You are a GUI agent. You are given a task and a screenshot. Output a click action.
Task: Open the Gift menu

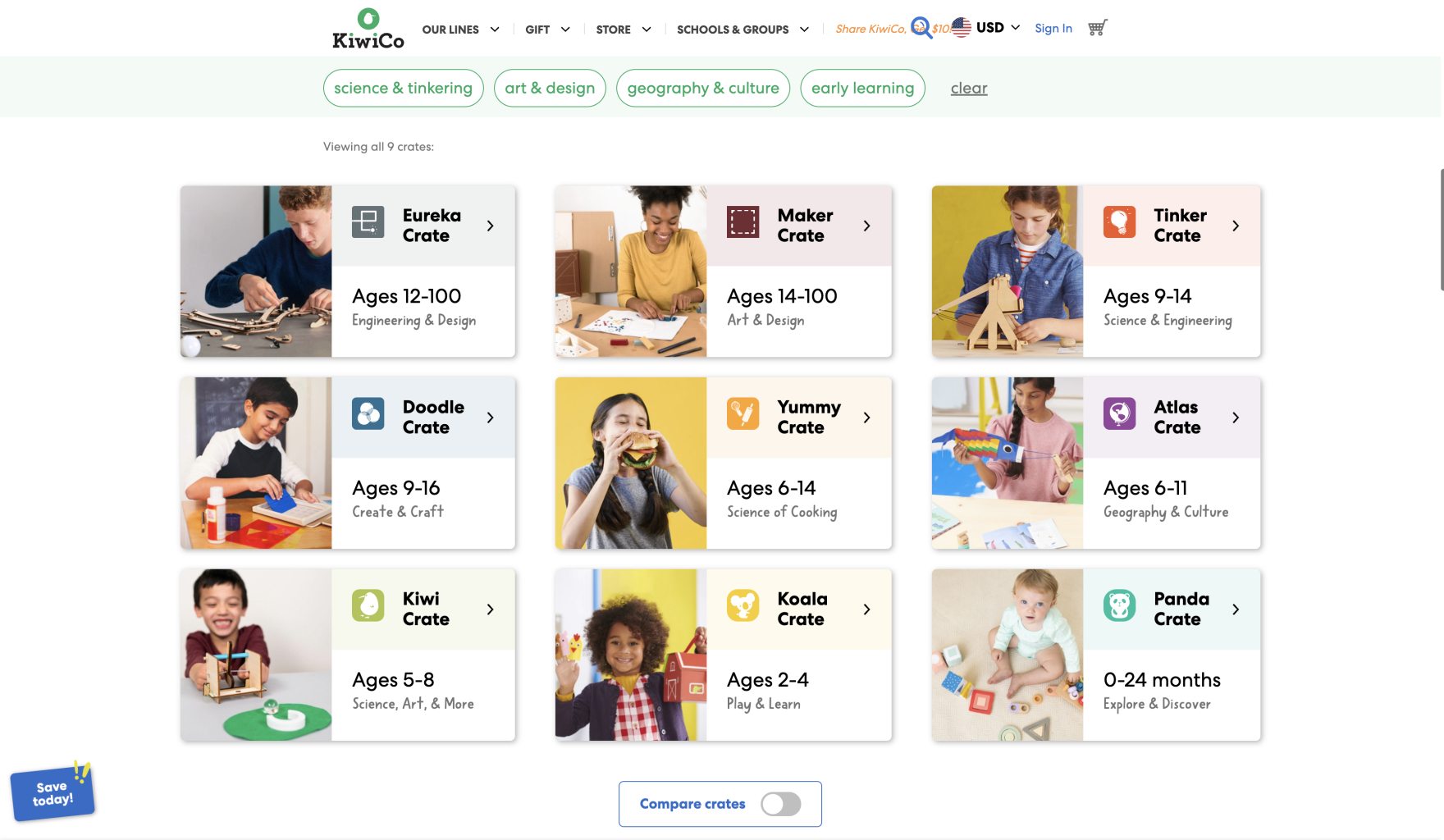pos(547,30)
